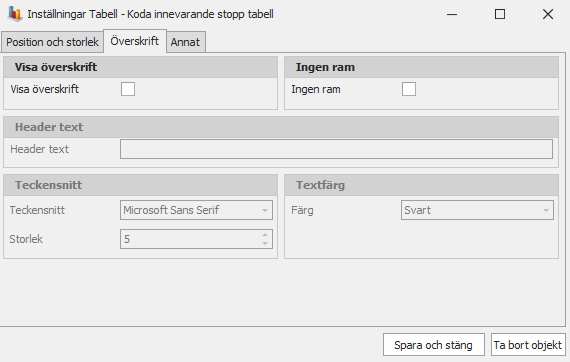Toggle the Ingen ram checkbox
The image size is (570, 362).
tap(409, 89)
